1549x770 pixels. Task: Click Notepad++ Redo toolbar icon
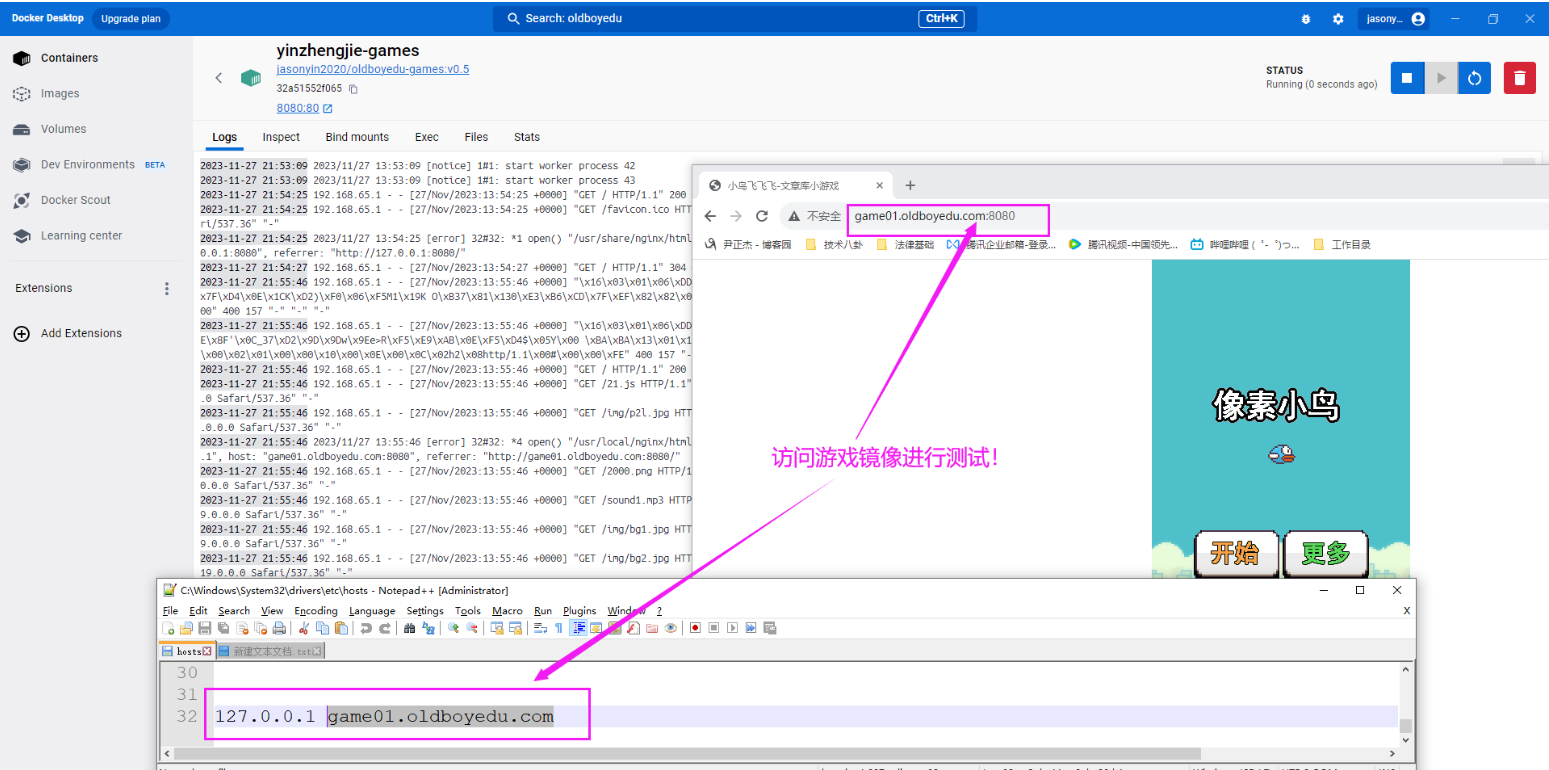(385, 628)
